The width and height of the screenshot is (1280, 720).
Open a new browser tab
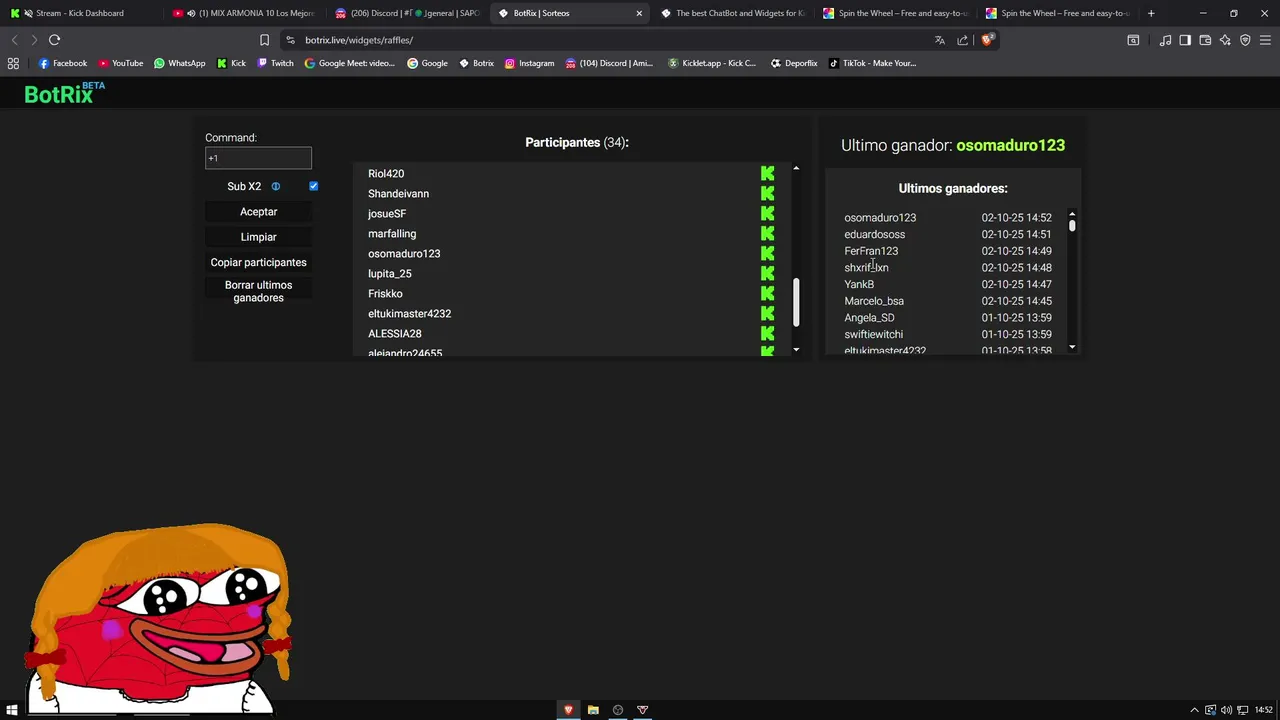[1151, 13]
